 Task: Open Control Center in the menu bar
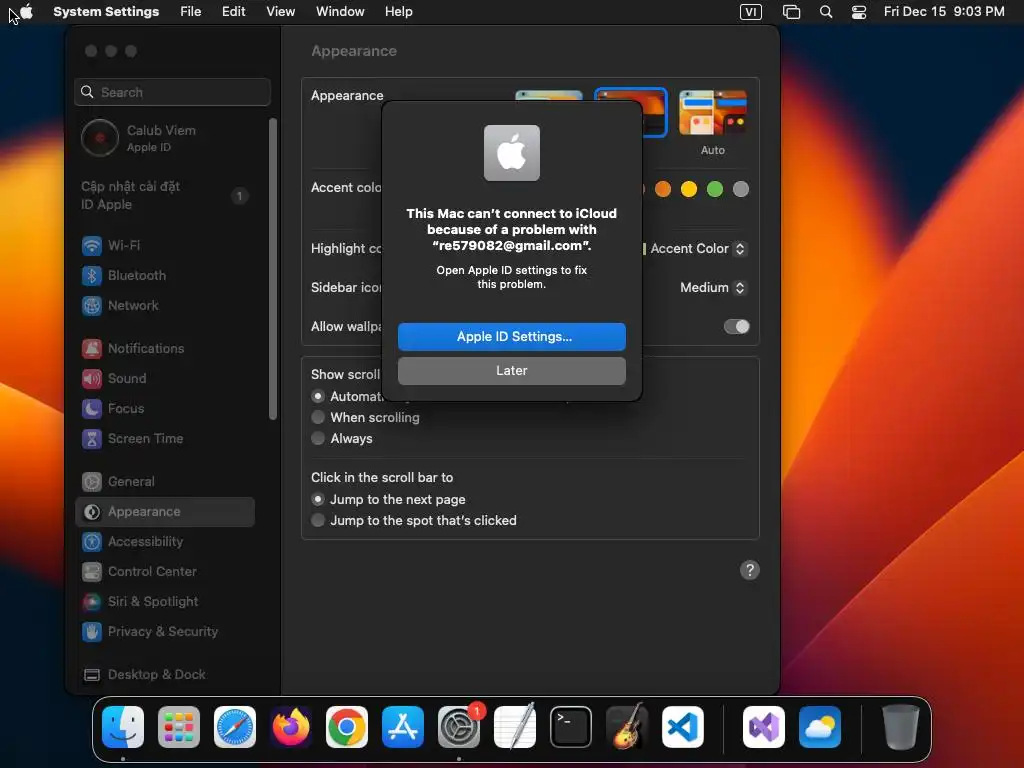[x=859, y=12]
